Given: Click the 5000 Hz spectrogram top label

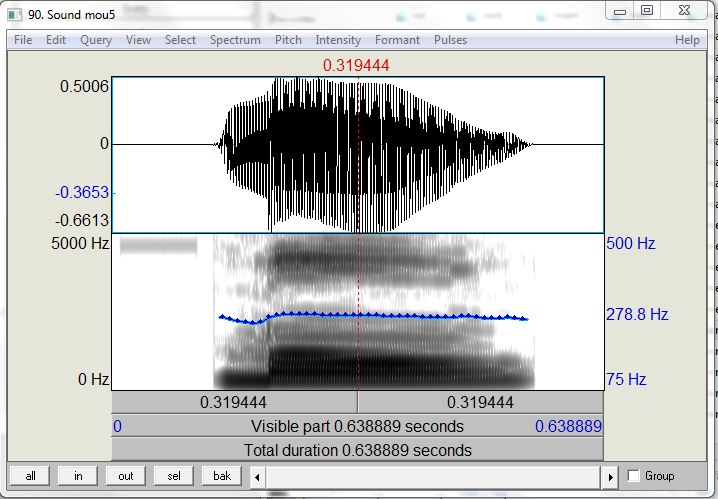Looking at the screenshot, I should click(80, 243).
